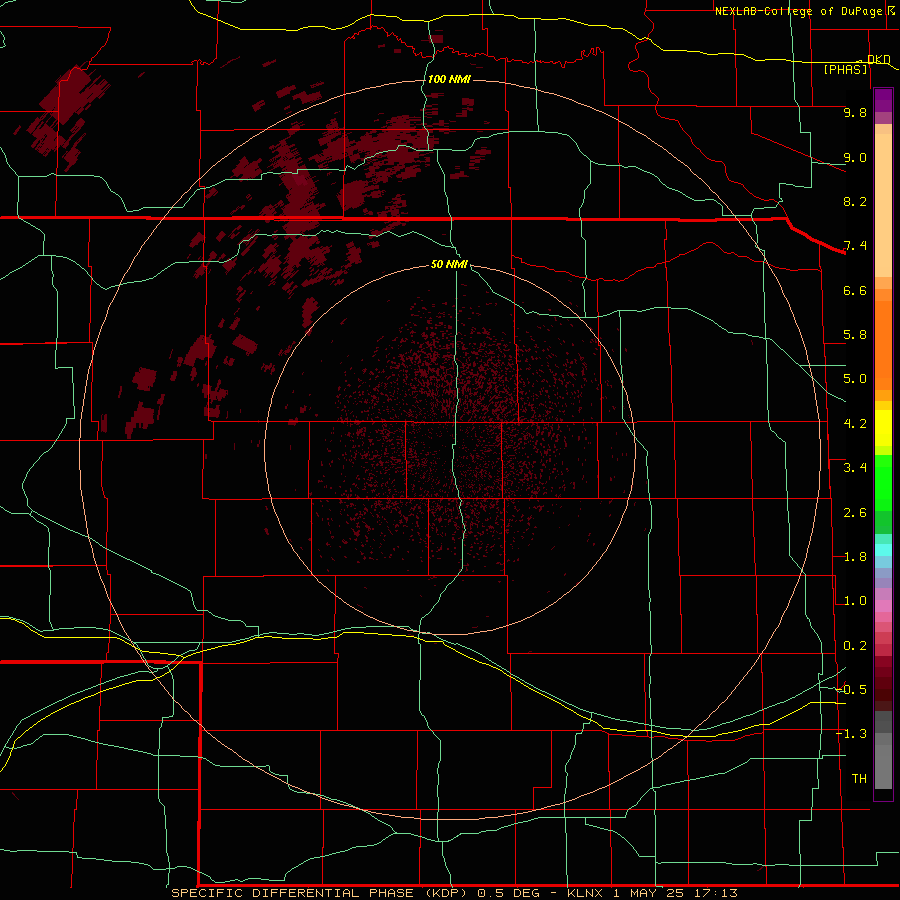This screenshot has width=900, height=900.
Task: Click the -0.5 value on color scale
Action: 851,690
